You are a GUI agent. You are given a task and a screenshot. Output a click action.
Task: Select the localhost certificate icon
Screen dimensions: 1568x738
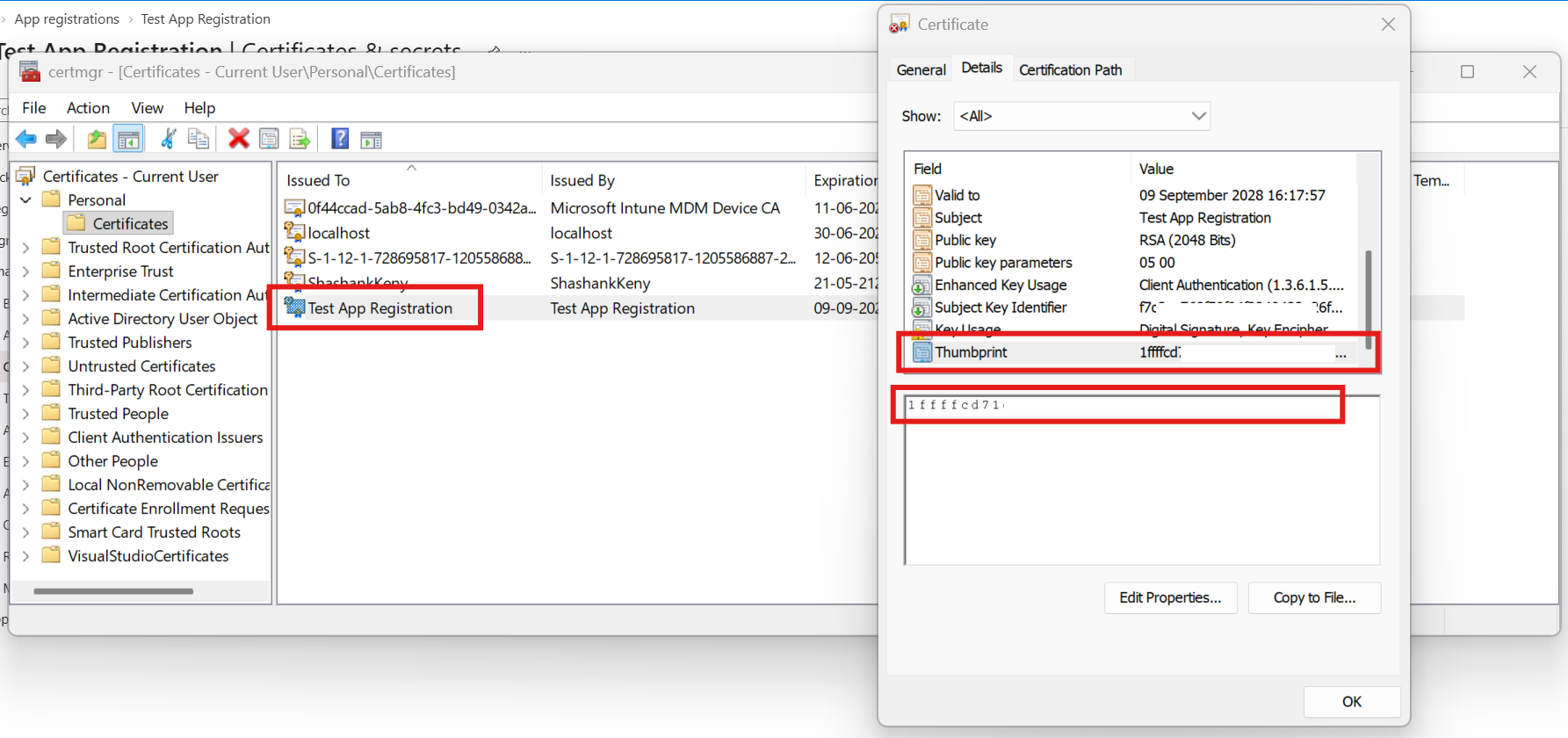click(294, 232)
